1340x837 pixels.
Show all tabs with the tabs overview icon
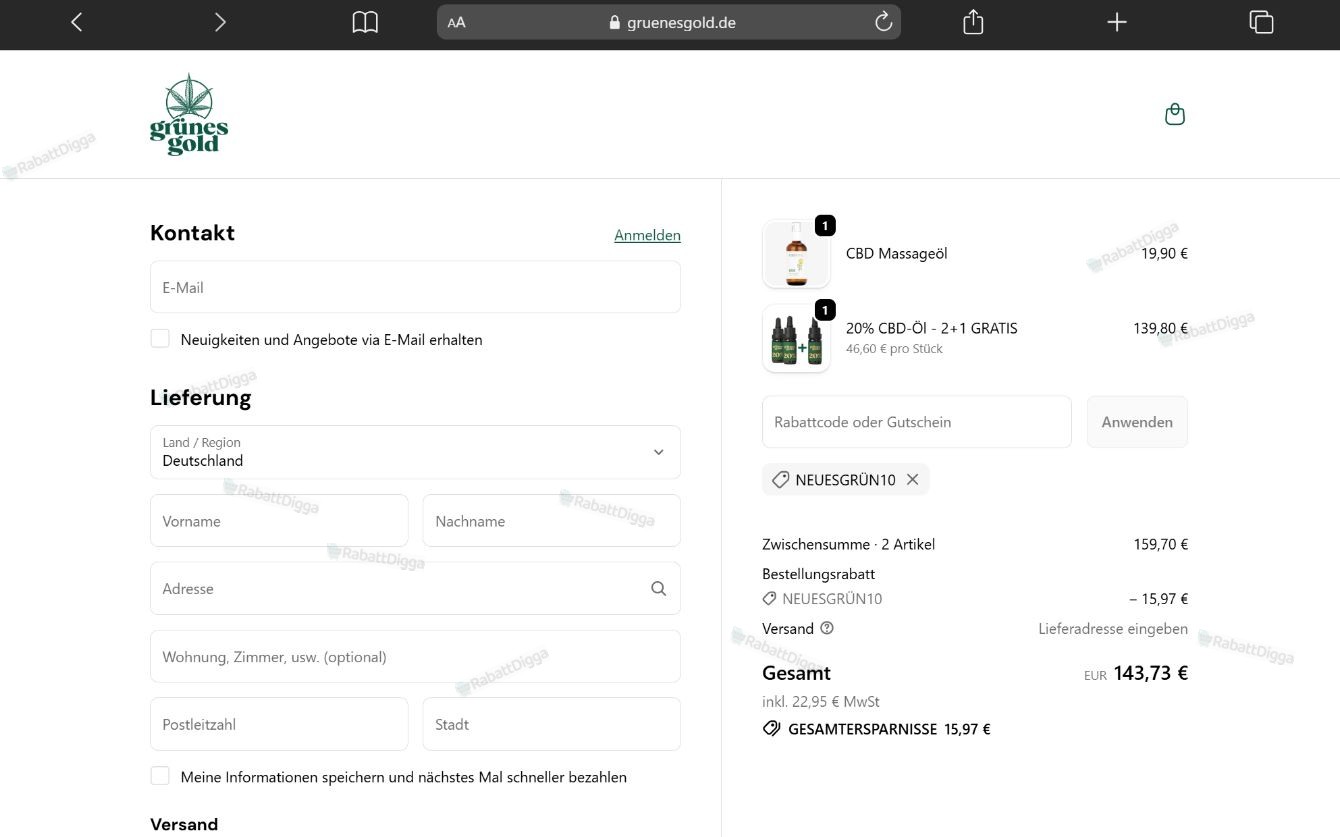(1261, 22)
